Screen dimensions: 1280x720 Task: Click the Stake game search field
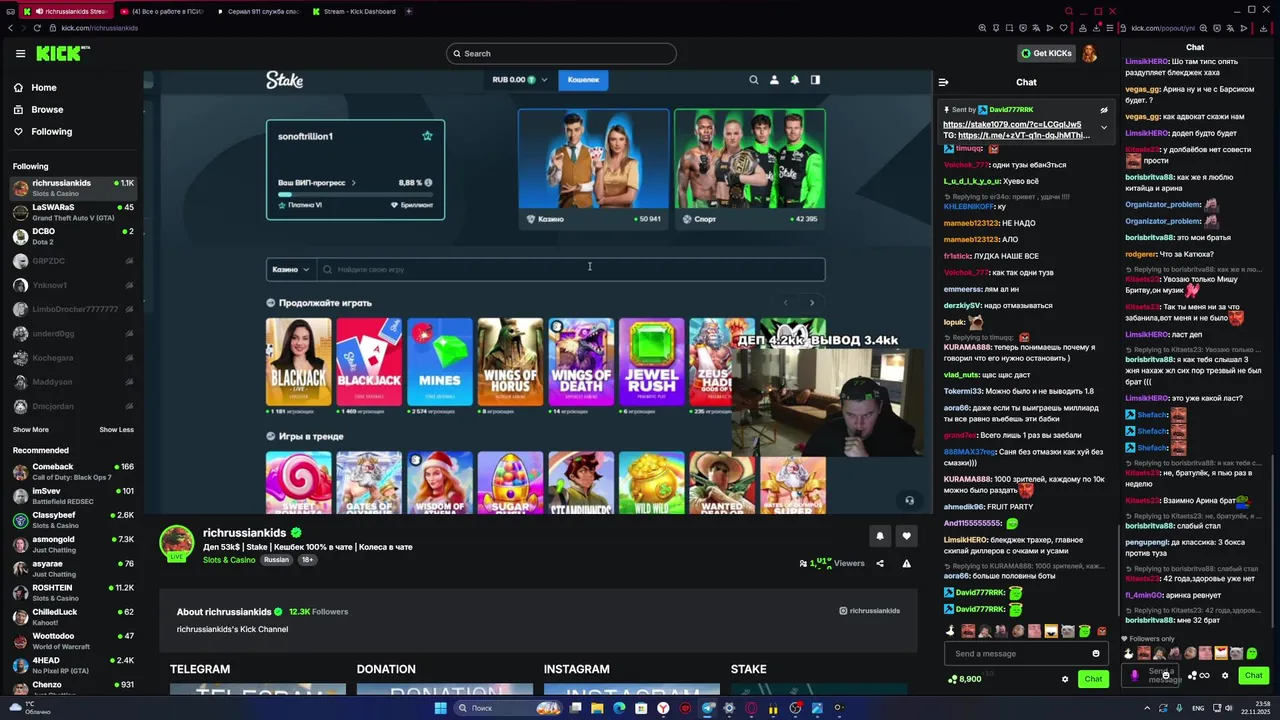tap(572, 269)
